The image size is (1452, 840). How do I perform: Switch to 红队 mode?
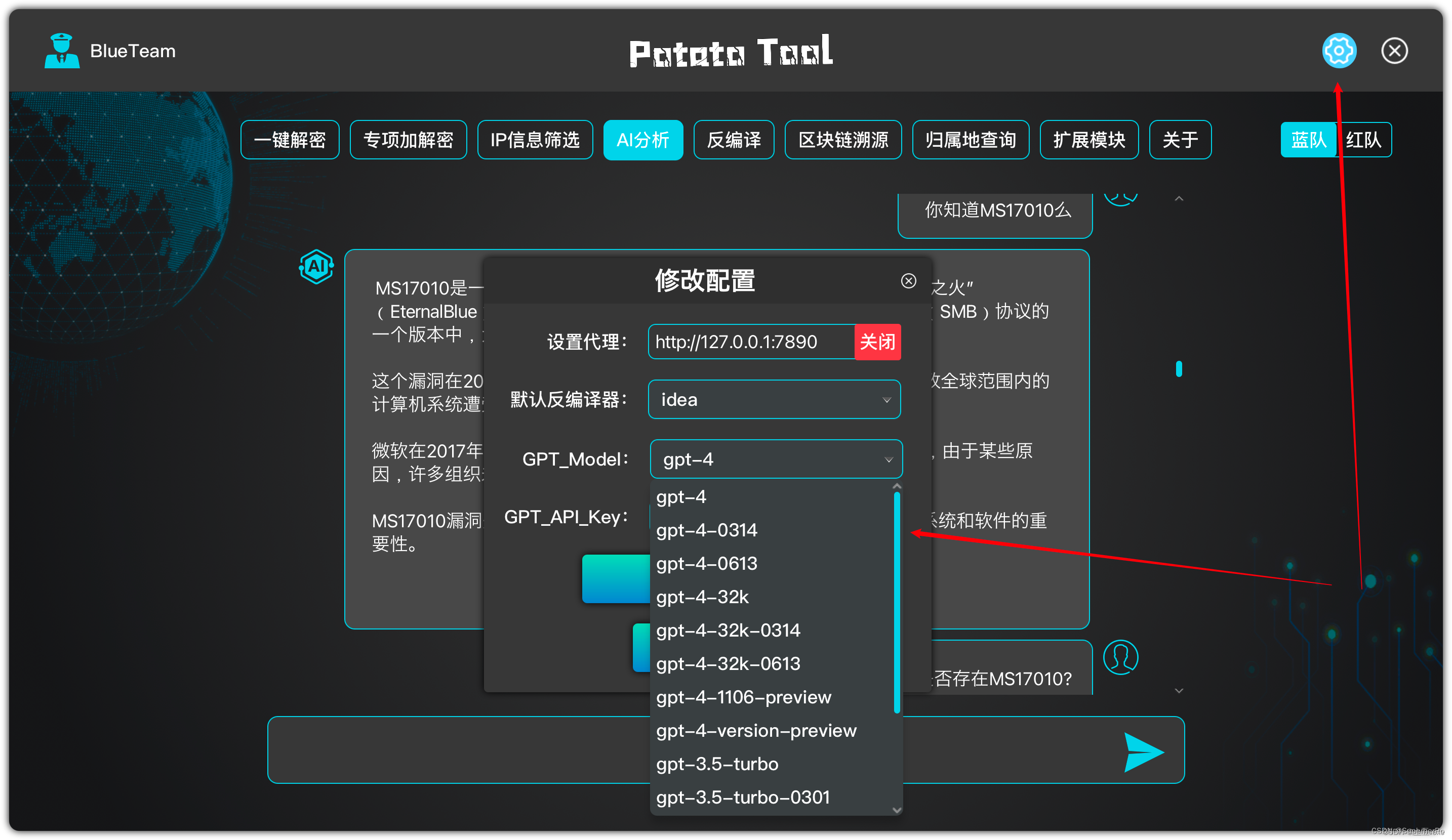tap(1363, 140)
